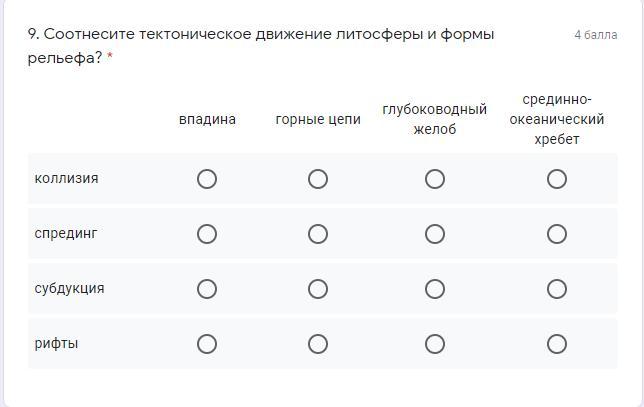Select срединно-океанический хребет for рифты row
The width and height of the screenshot is (644, 407).
(557, 344)
